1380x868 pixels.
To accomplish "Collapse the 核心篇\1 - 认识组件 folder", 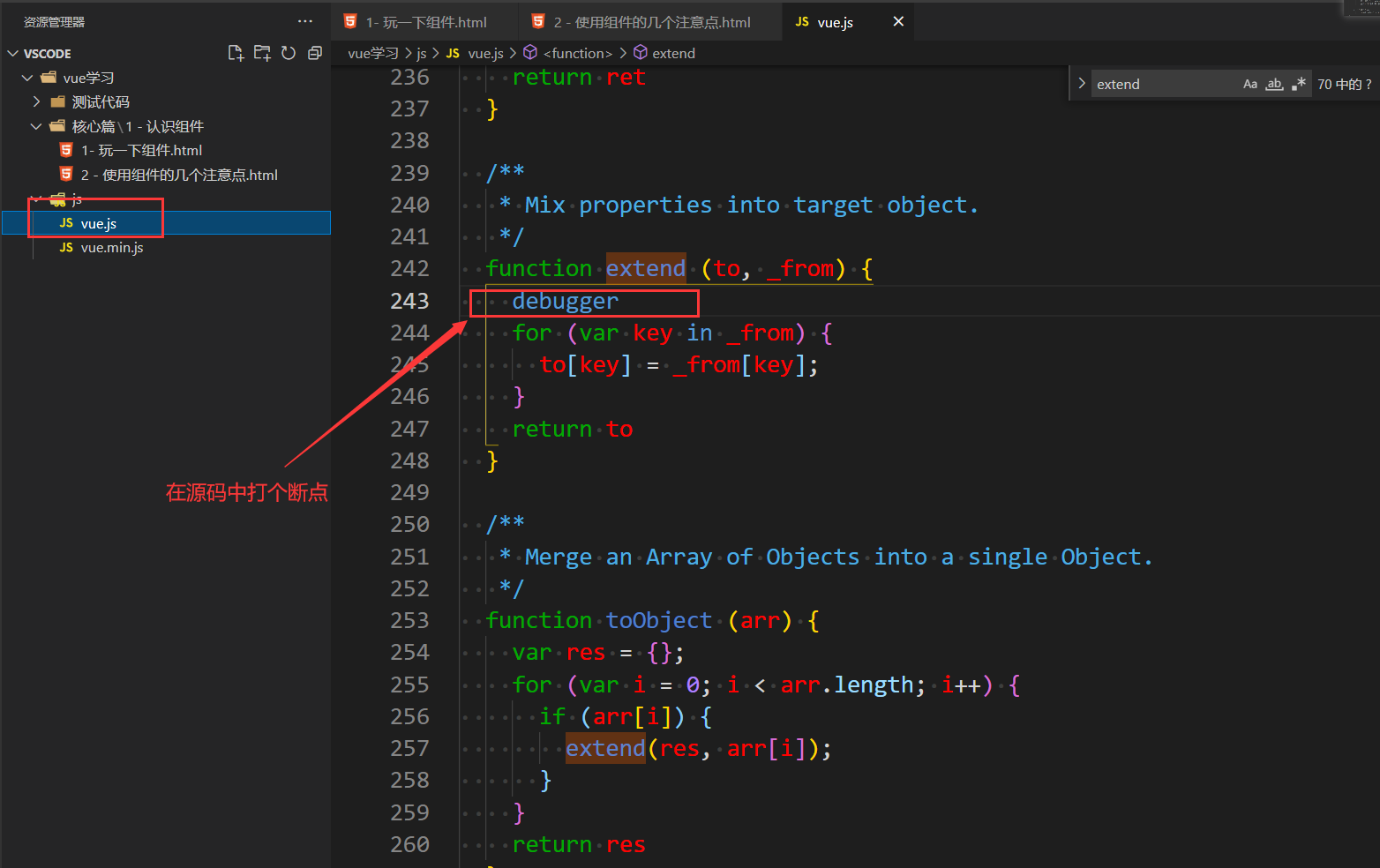I will click(x=36, y=126).
